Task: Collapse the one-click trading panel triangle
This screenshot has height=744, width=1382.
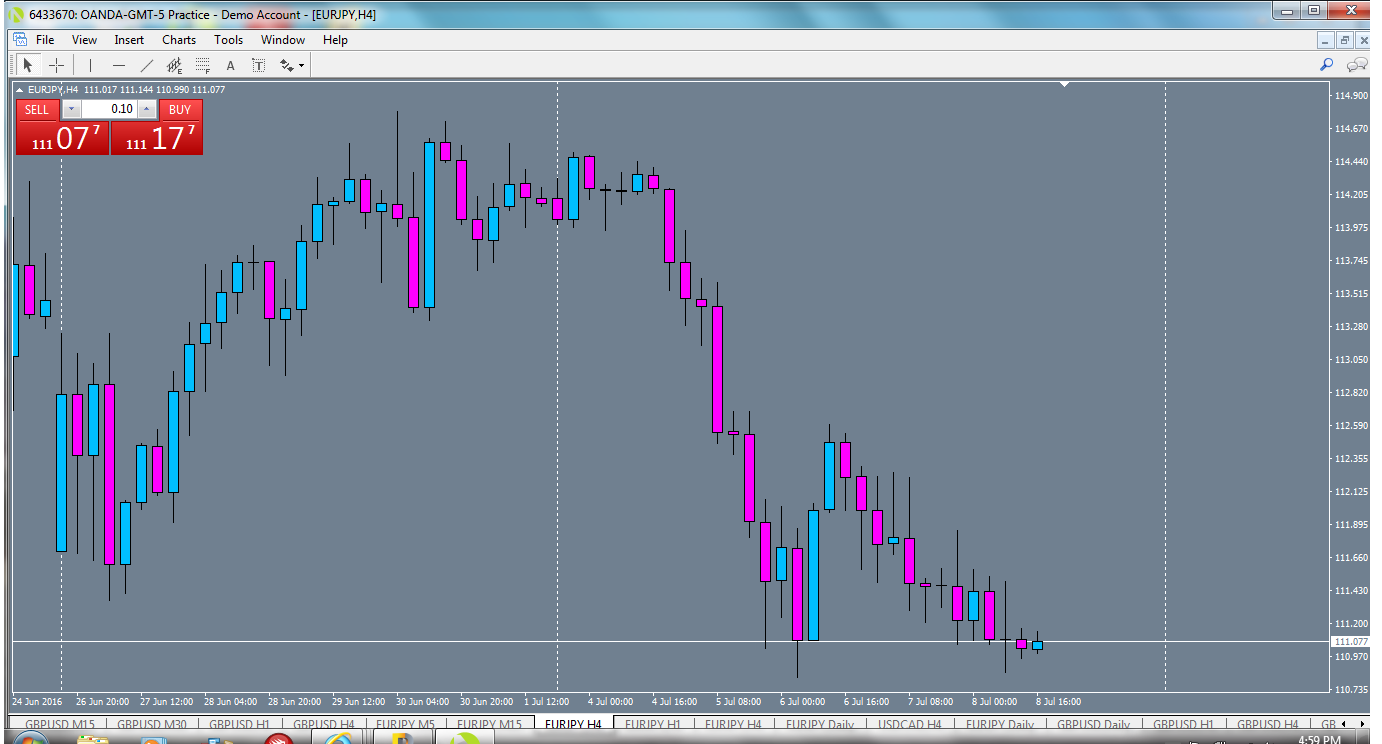Action: click(x=19, y=88)
